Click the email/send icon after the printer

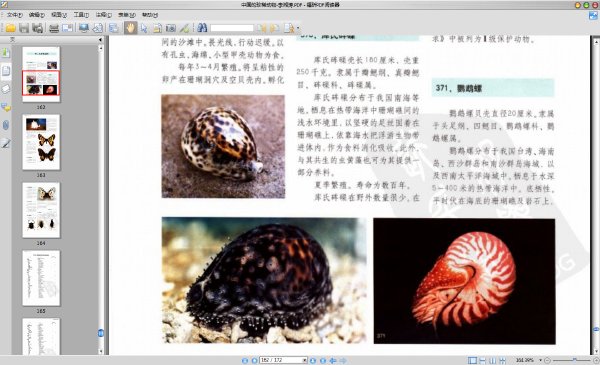coord(67,28)
